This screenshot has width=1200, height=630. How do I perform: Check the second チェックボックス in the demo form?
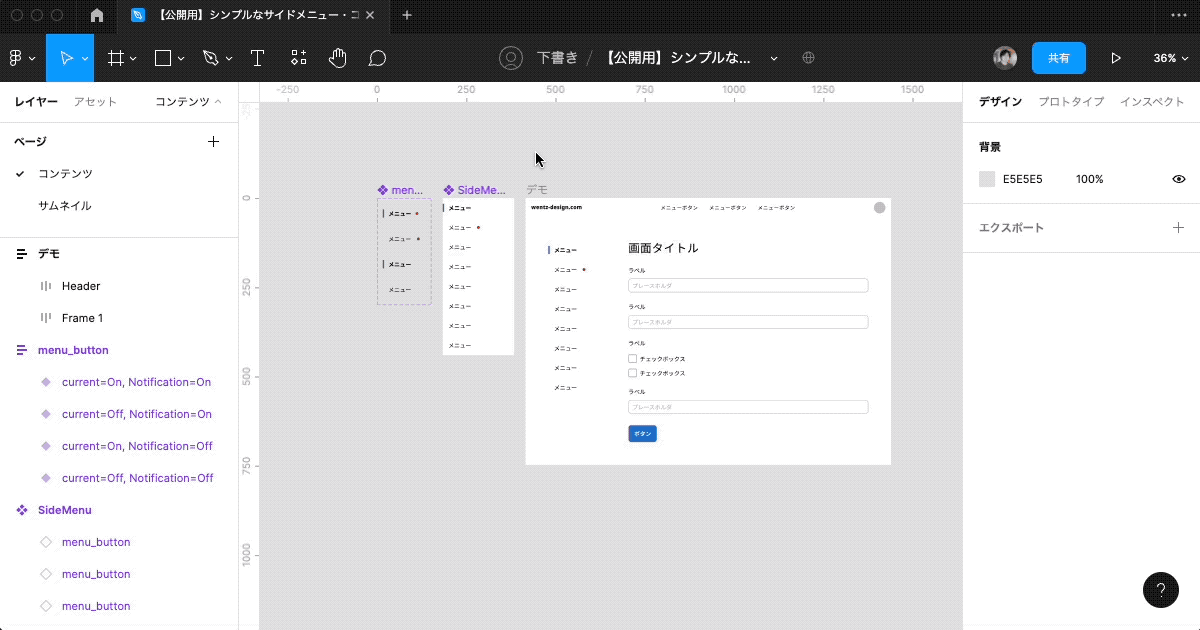[x=632, y=372]
